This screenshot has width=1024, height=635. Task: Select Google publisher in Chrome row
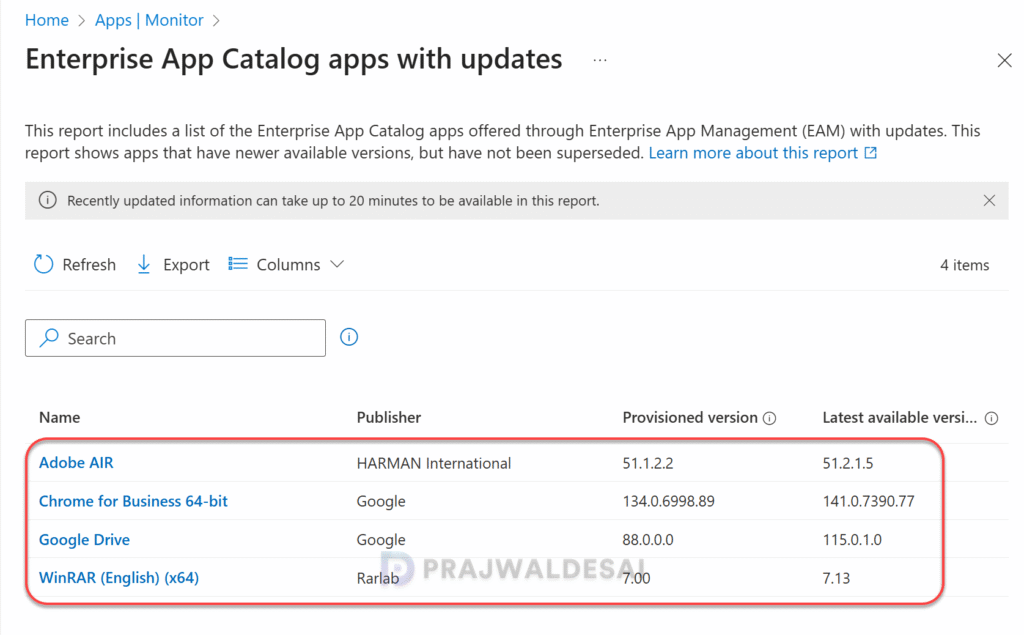pos(381,501)
